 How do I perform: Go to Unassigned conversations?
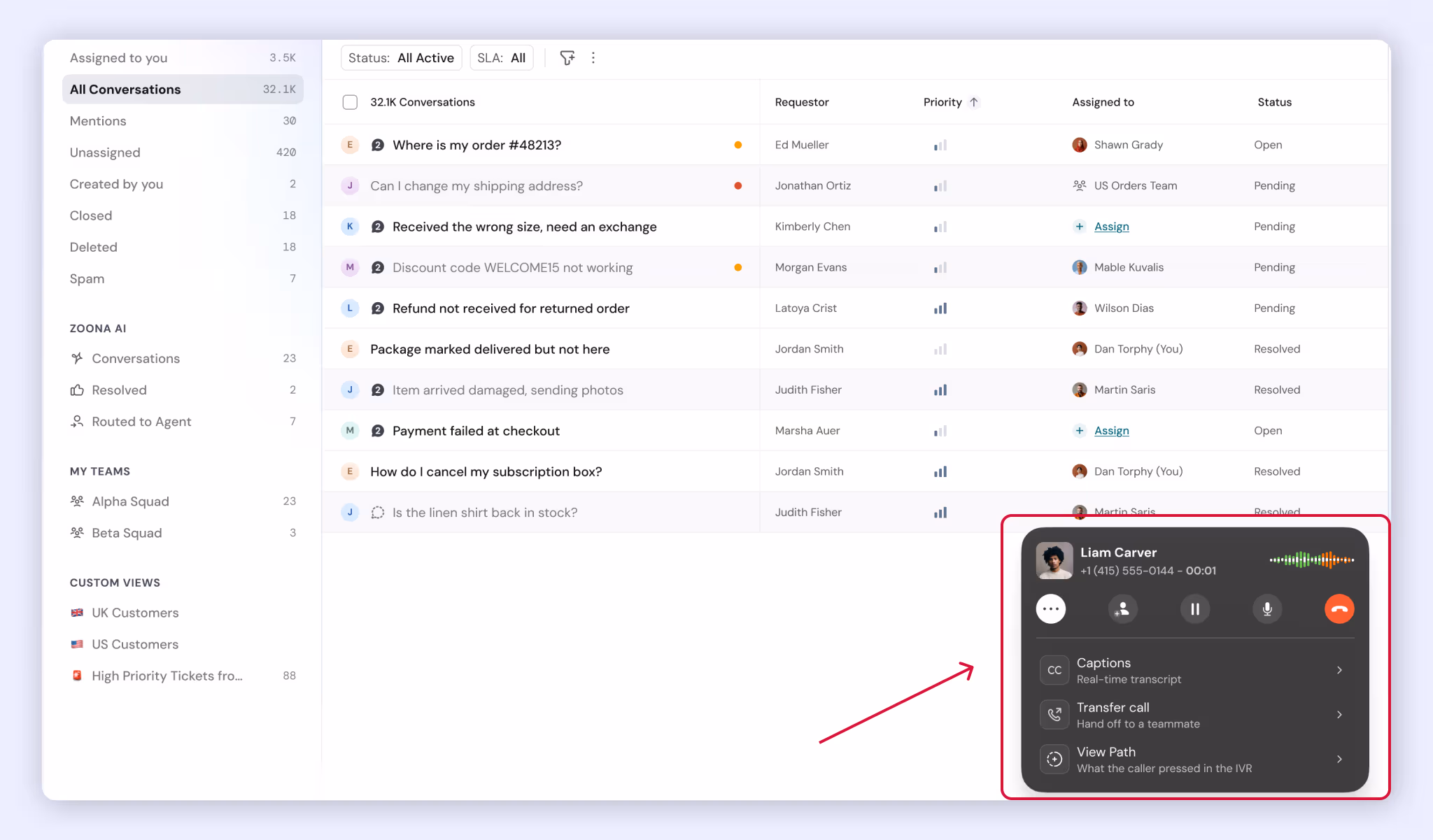click(x=183, y=152)
